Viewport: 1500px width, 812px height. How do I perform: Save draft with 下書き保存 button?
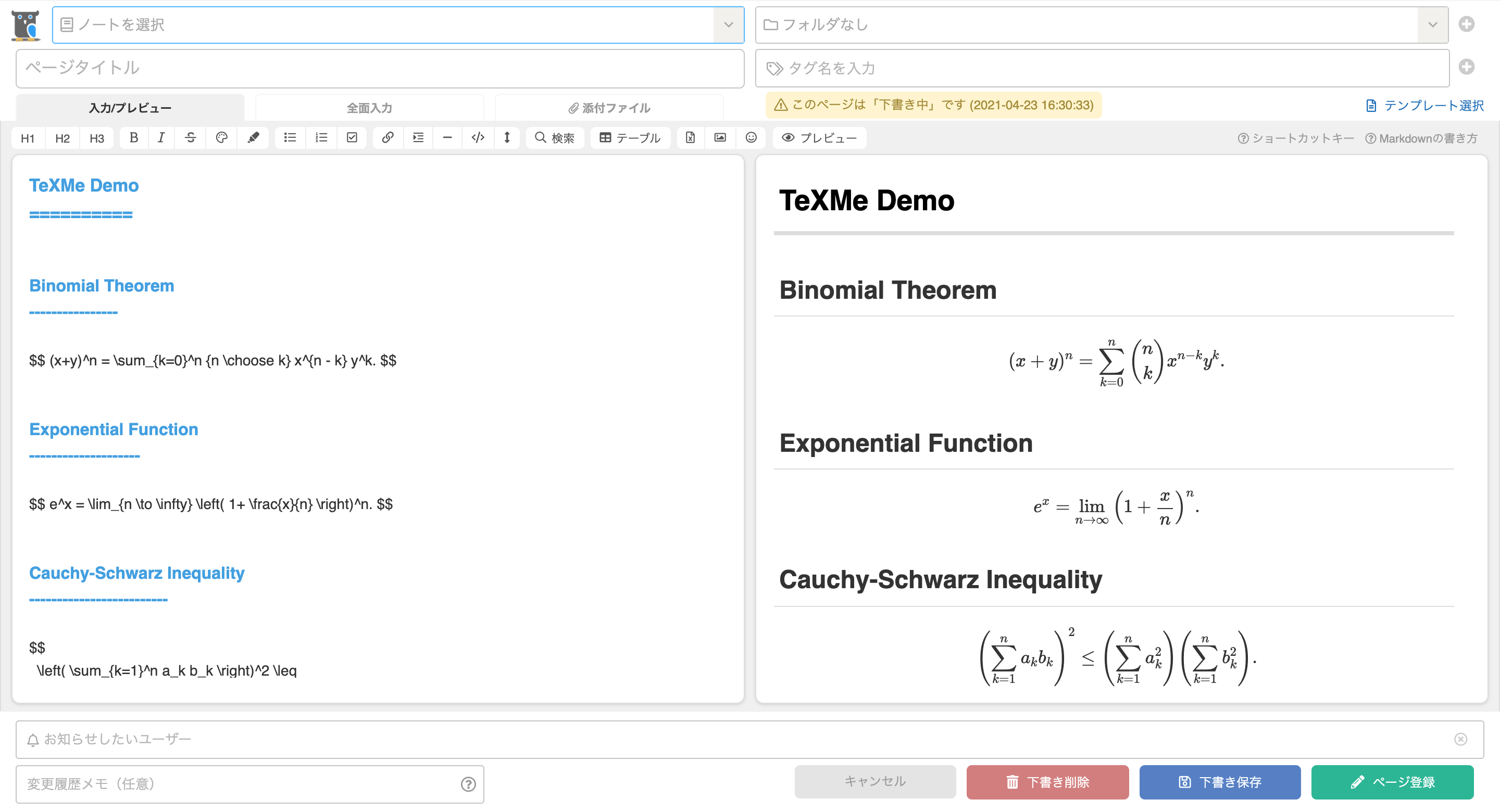(1219, 782)
